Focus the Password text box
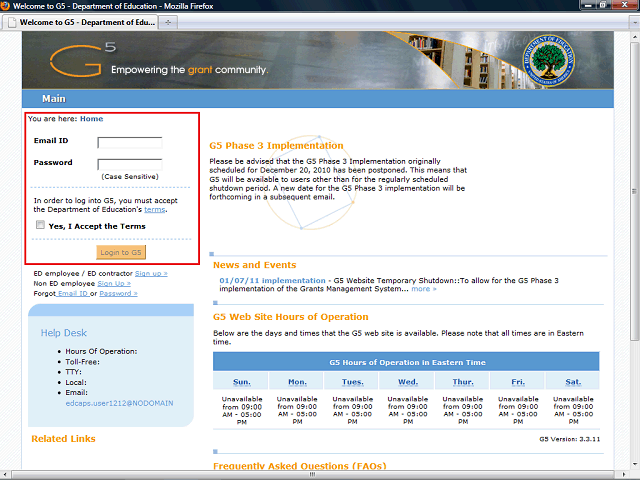This screenshot has width=640, height=480. pos(129,163)
